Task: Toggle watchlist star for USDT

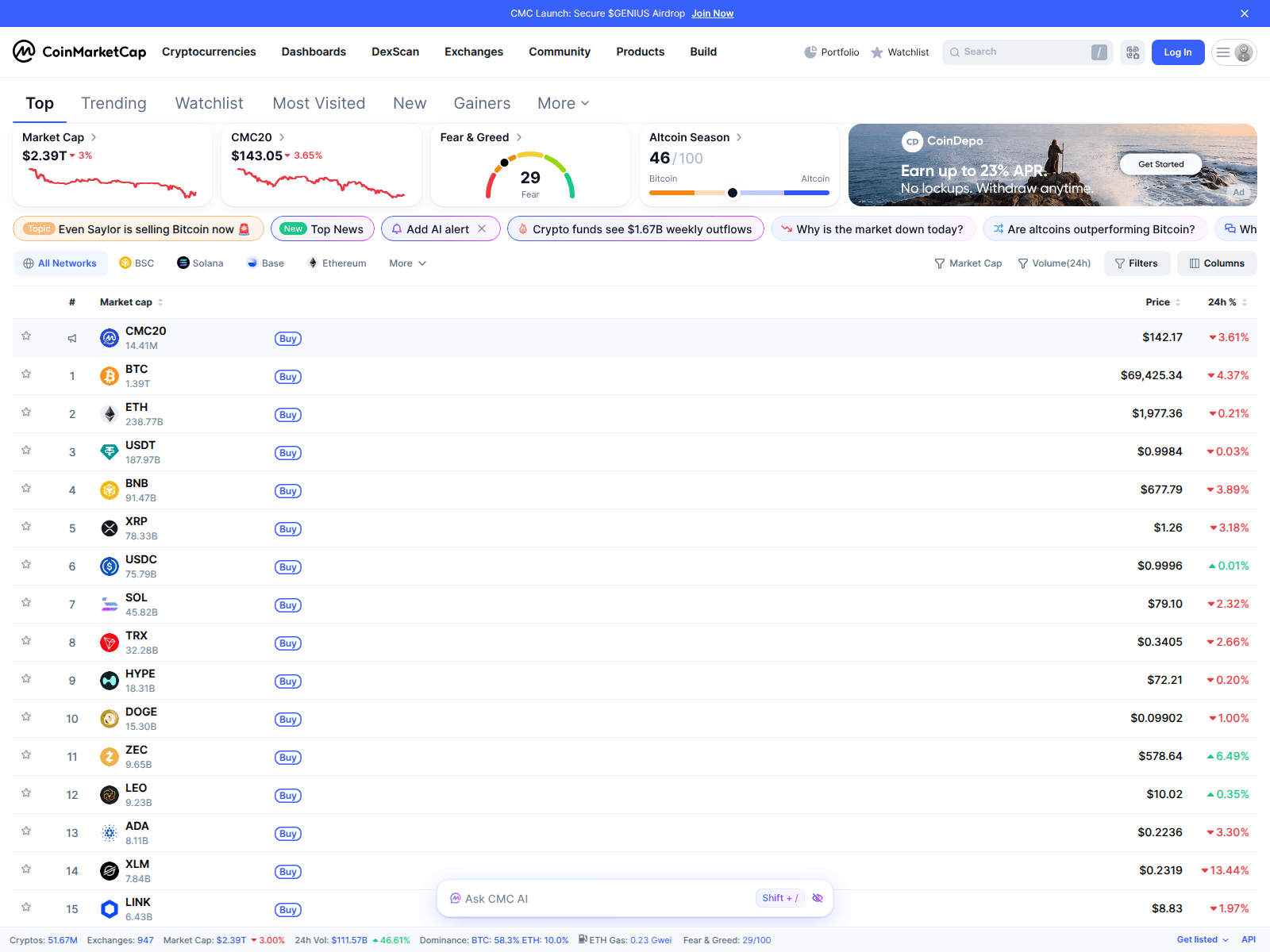Action: 26,450
